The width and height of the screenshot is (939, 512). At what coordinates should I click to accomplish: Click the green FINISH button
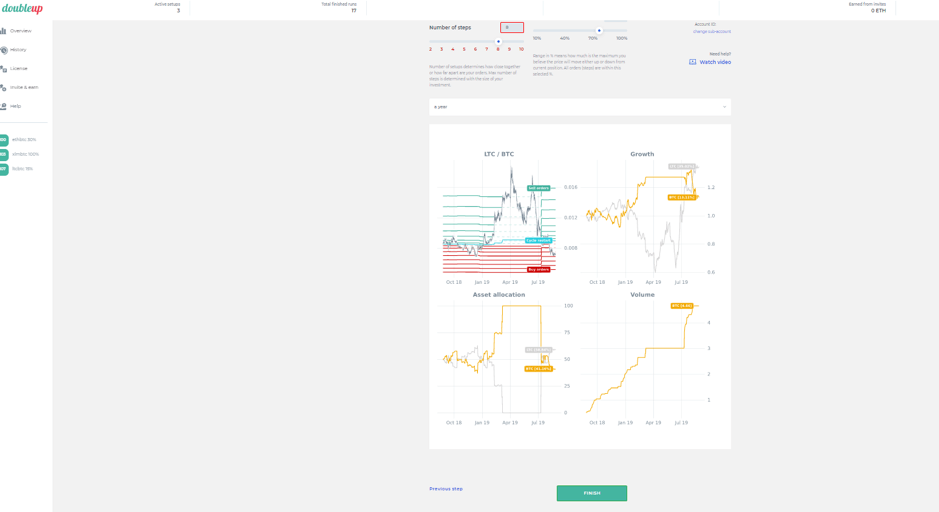(x=591, y=493)
